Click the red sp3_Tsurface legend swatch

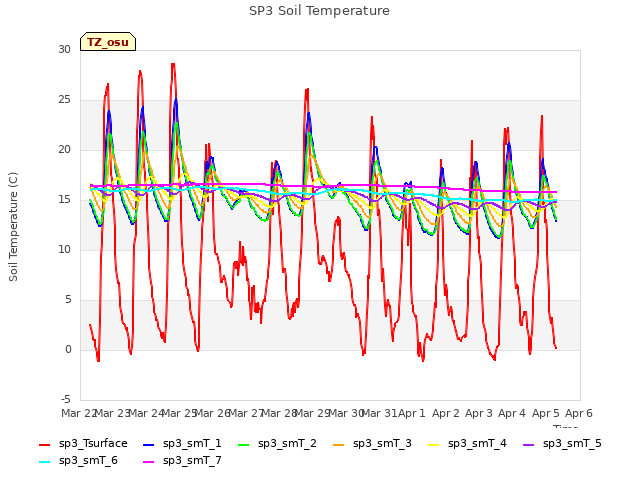pyautogui.click(x=44, y=444)
